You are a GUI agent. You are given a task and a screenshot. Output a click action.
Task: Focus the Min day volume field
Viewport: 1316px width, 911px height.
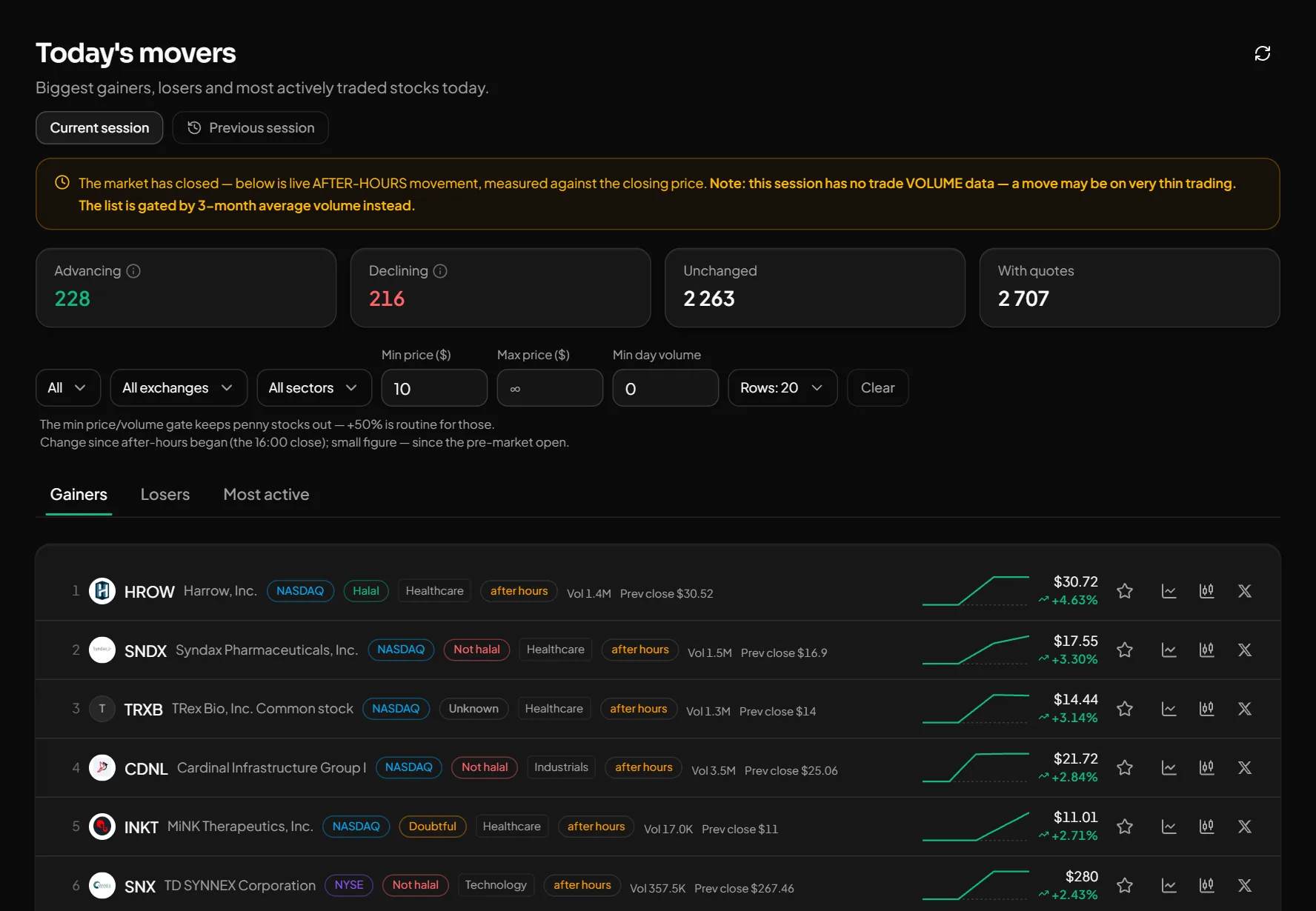pos(665,388)
